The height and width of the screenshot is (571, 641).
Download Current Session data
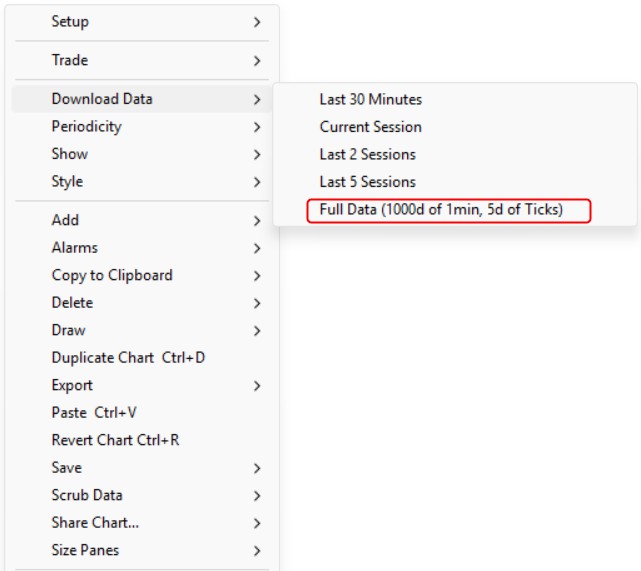click(x=371, y=127)
